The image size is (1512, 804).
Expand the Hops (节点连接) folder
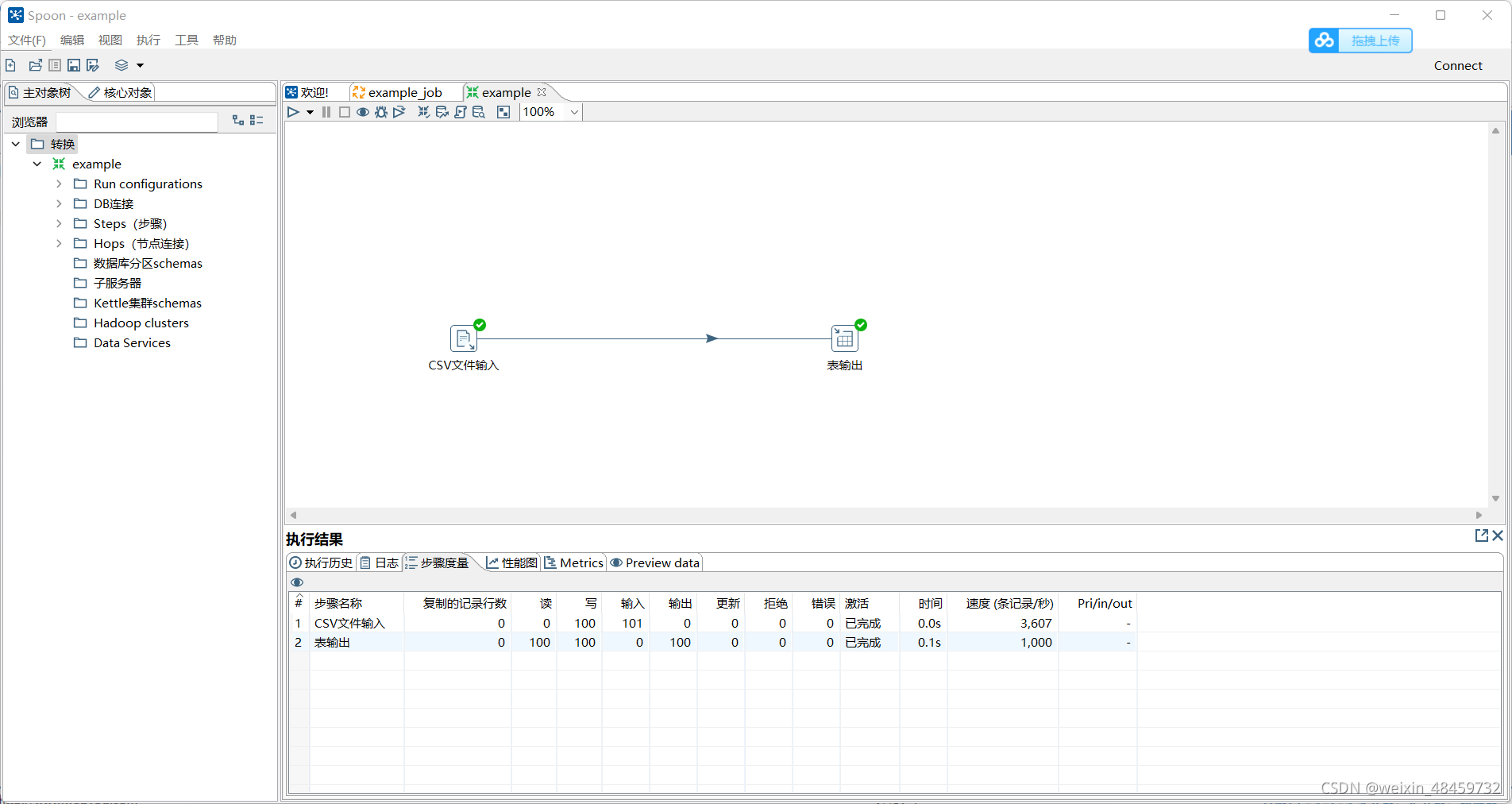click(59, 243)
